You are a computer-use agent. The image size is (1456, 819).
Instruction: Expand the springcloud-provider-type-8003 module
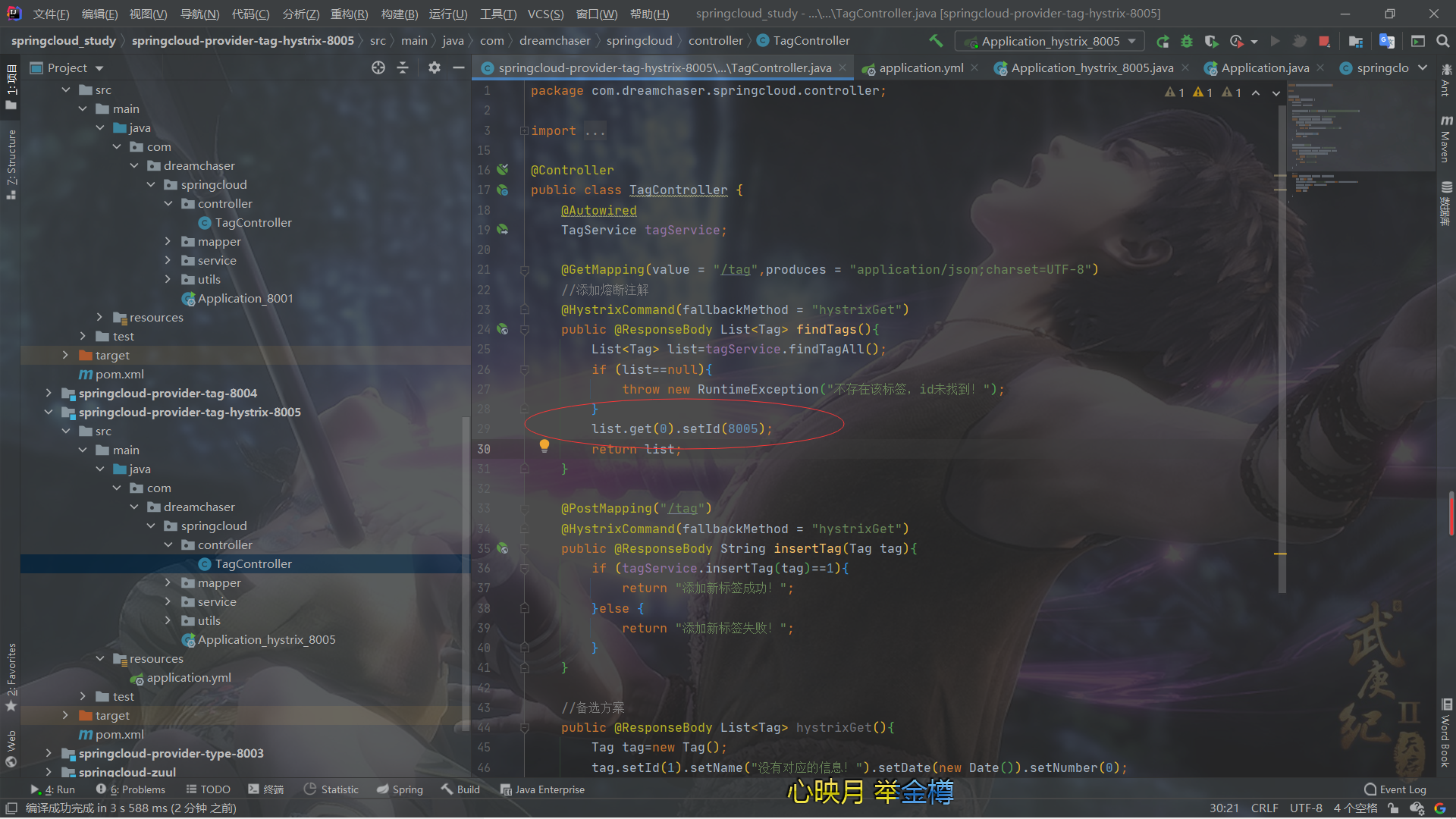tap(49, 753)
